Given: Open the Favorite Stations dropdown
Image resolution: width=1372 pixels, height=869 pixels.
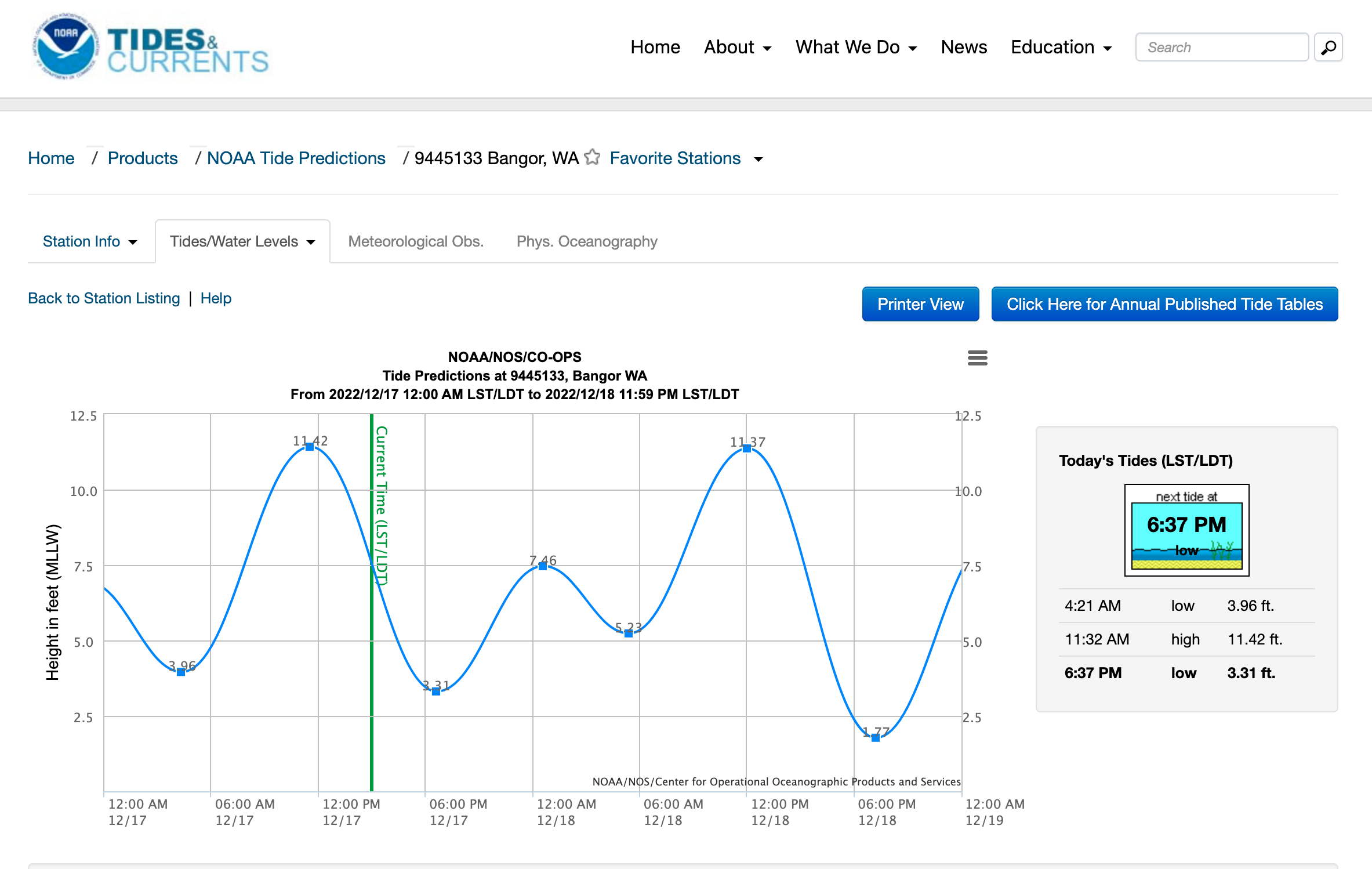Looking at the screenshot, I should [x=685, y=158].
